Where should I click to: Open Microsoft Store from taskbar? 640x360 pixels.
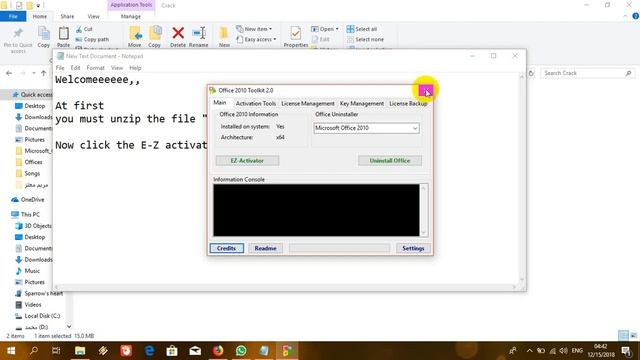[172, 351]
